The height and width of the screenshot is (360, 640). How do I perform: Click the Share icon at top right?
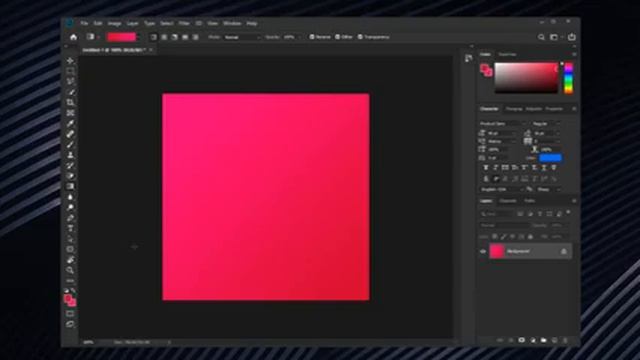[571, 37]
